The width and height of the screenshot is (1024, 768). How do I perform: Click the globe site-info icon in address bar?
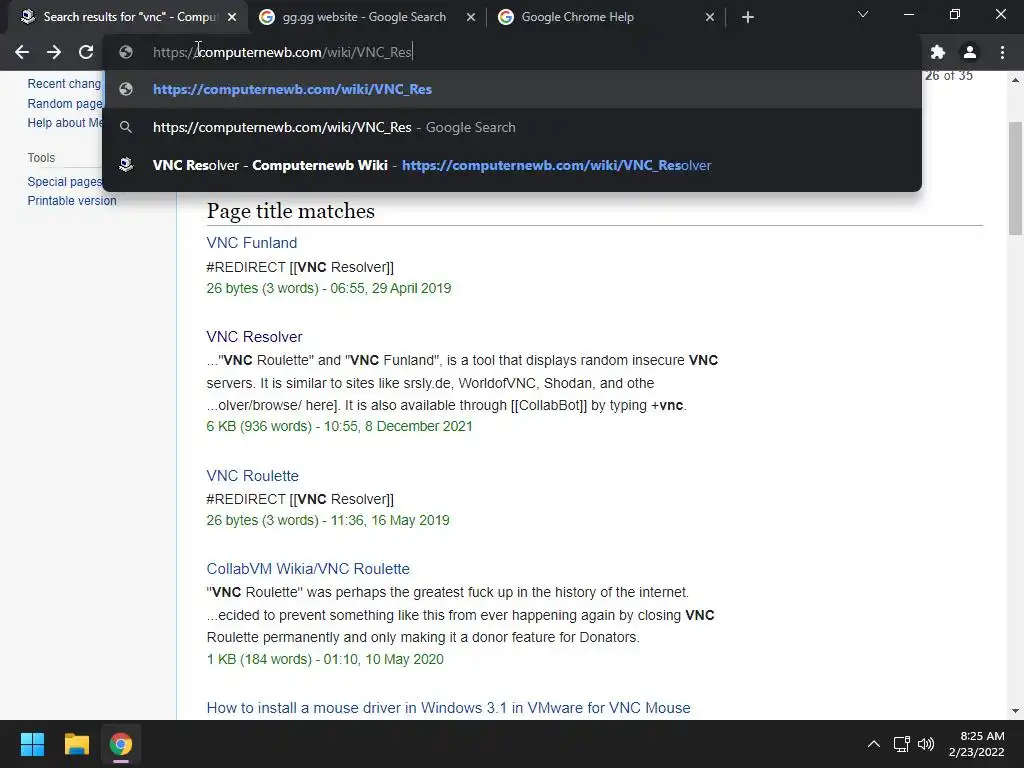tap(126, 52)
